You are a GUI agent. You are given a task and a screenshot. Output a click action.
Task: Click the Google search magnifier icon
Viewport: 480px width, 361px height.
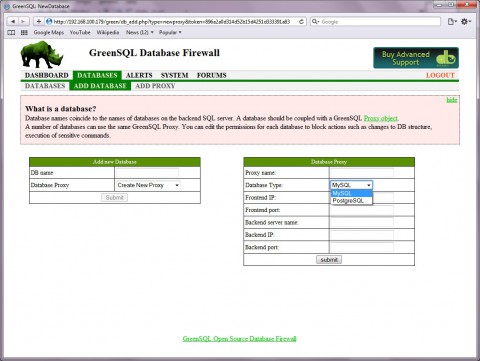click(x=315, y=22)
